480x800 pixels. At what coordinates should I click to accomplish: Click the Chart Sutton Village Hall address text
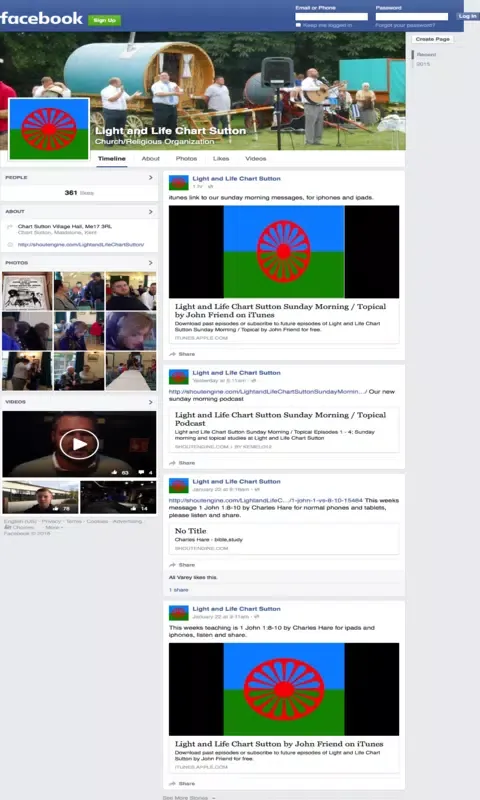click(x=65, y=227)
